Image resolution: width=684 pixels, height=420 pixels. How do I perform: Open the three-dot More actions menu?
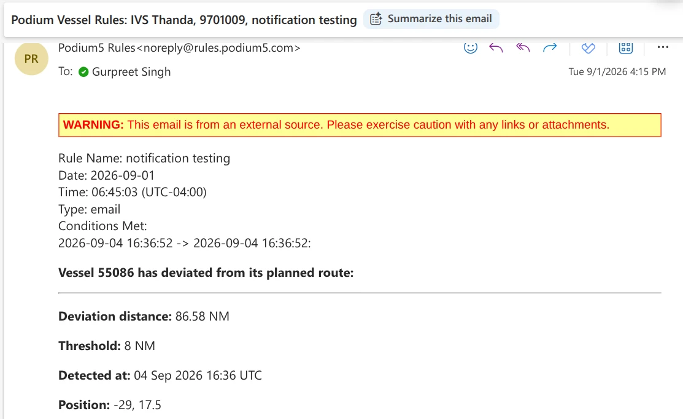click(663, 47)
